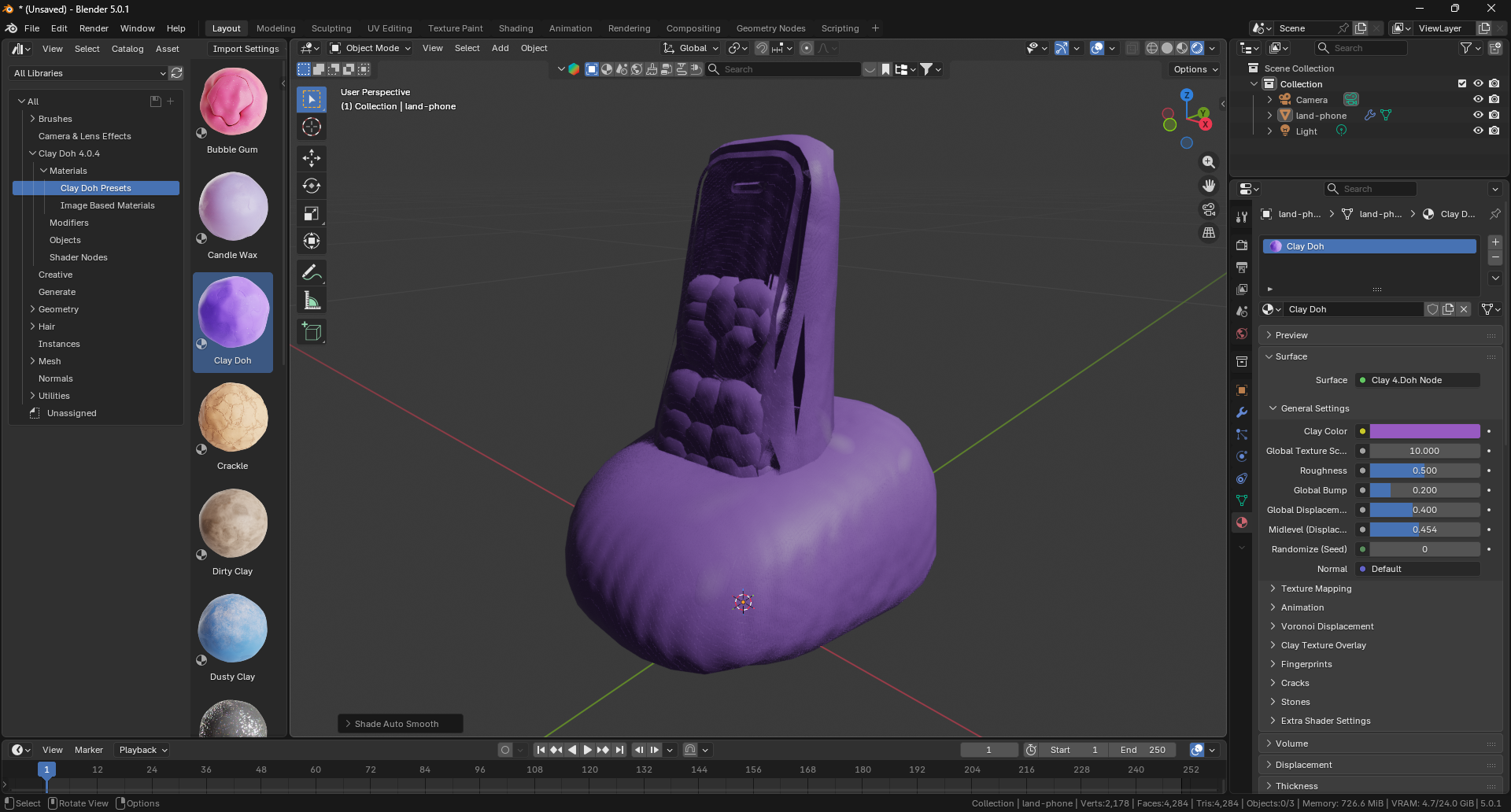Open the Modifier properties tab with wrench icon
The height and width of the screenshot is (812, 1511).
[1242, 412]
